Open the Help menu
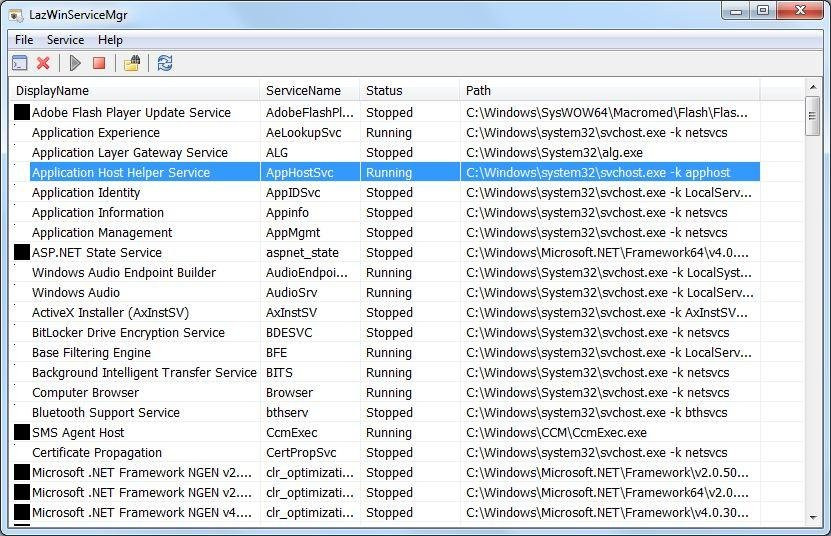Screen dimensions: 831x536 point(110,40)
